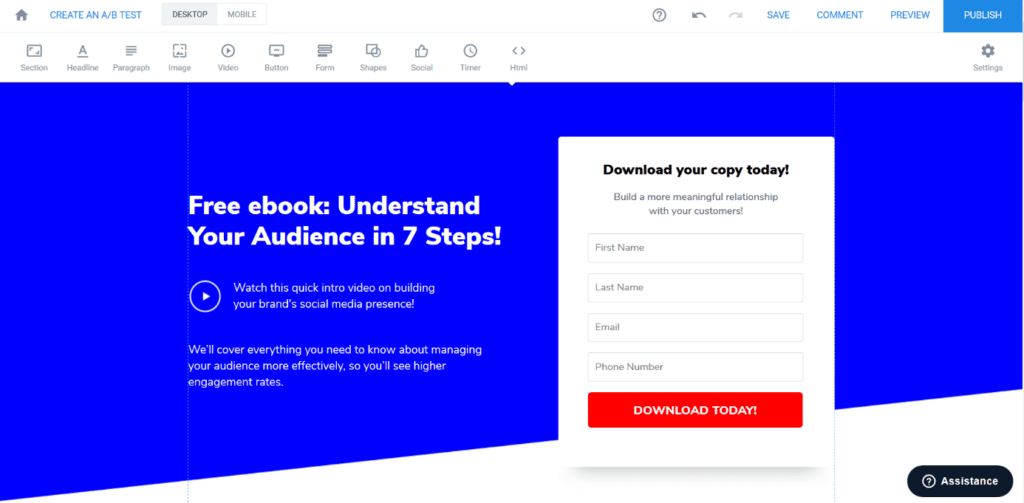
Task: Click the First Name field
Action: pyautogui.click(x=695, y=248)
